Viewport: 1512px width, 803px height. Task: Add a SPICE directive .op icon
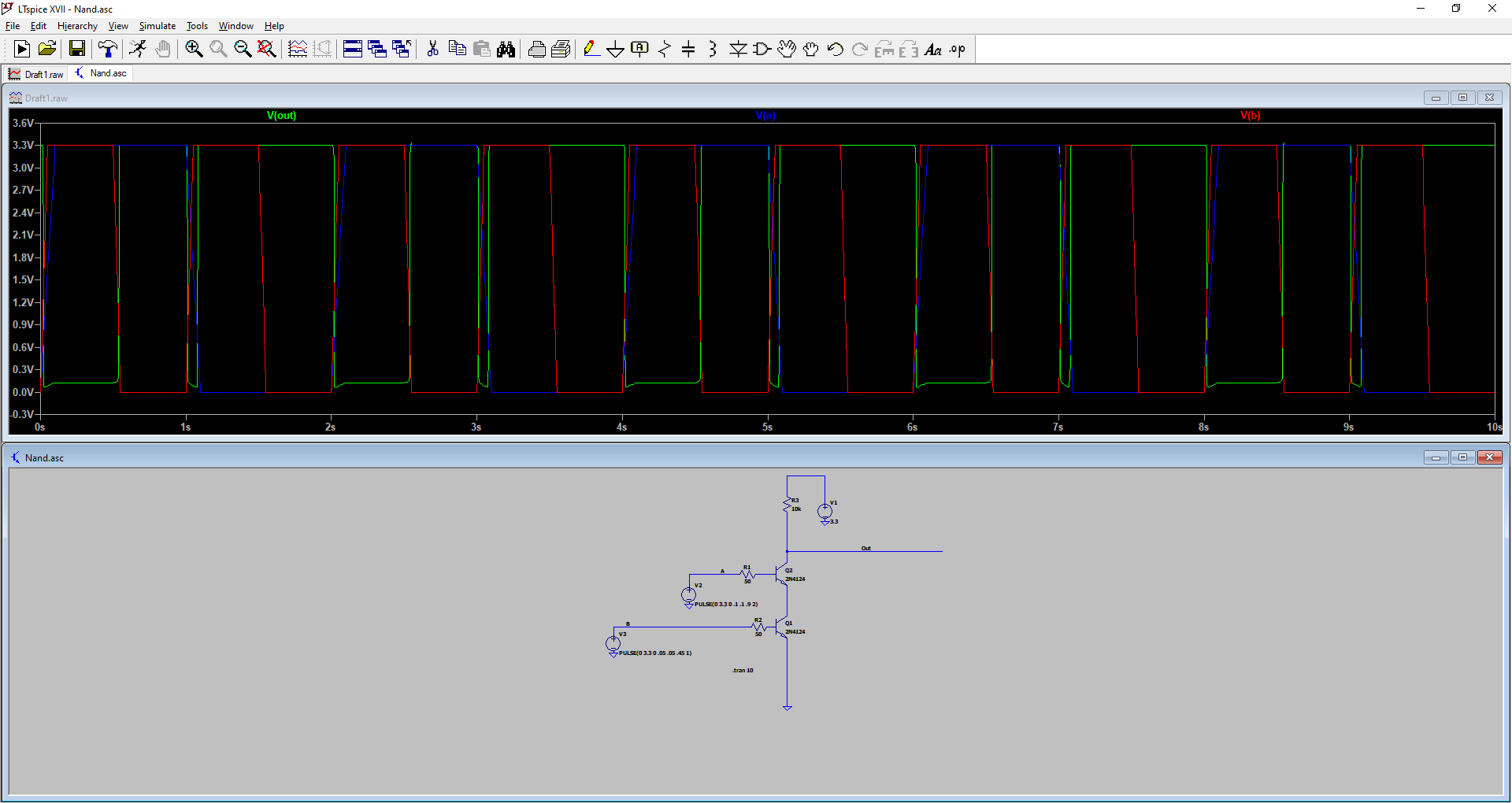(958, 49)
